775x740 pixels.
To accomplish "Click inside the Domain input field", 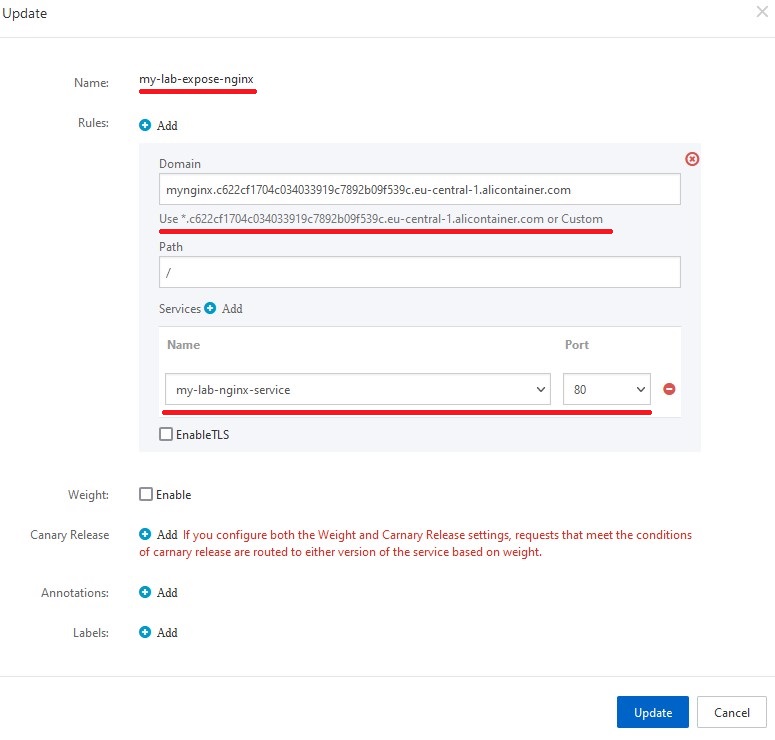I will coord(419,189).
